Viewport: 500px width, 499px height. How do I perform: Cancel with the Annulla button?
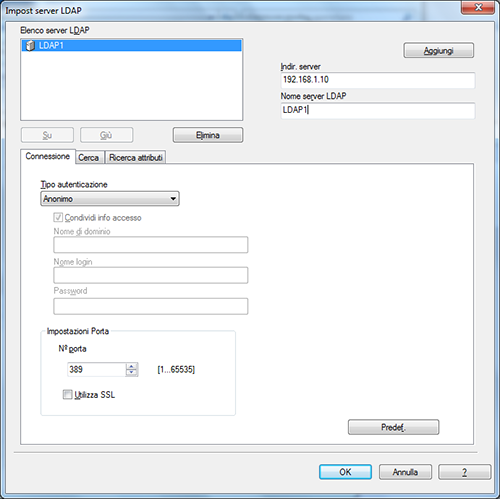coord(405,472)
